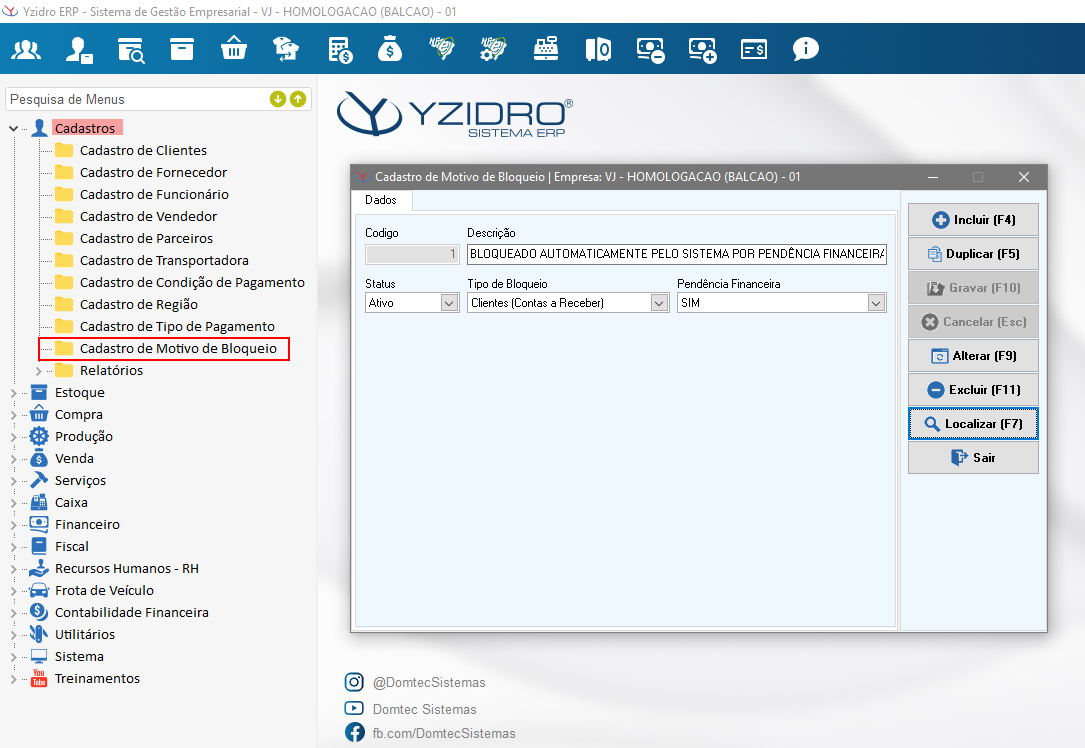Viewport: 1085px width, 748px height.
Task: Open Cadastro de Região menu item
Action: click(138, 304)
